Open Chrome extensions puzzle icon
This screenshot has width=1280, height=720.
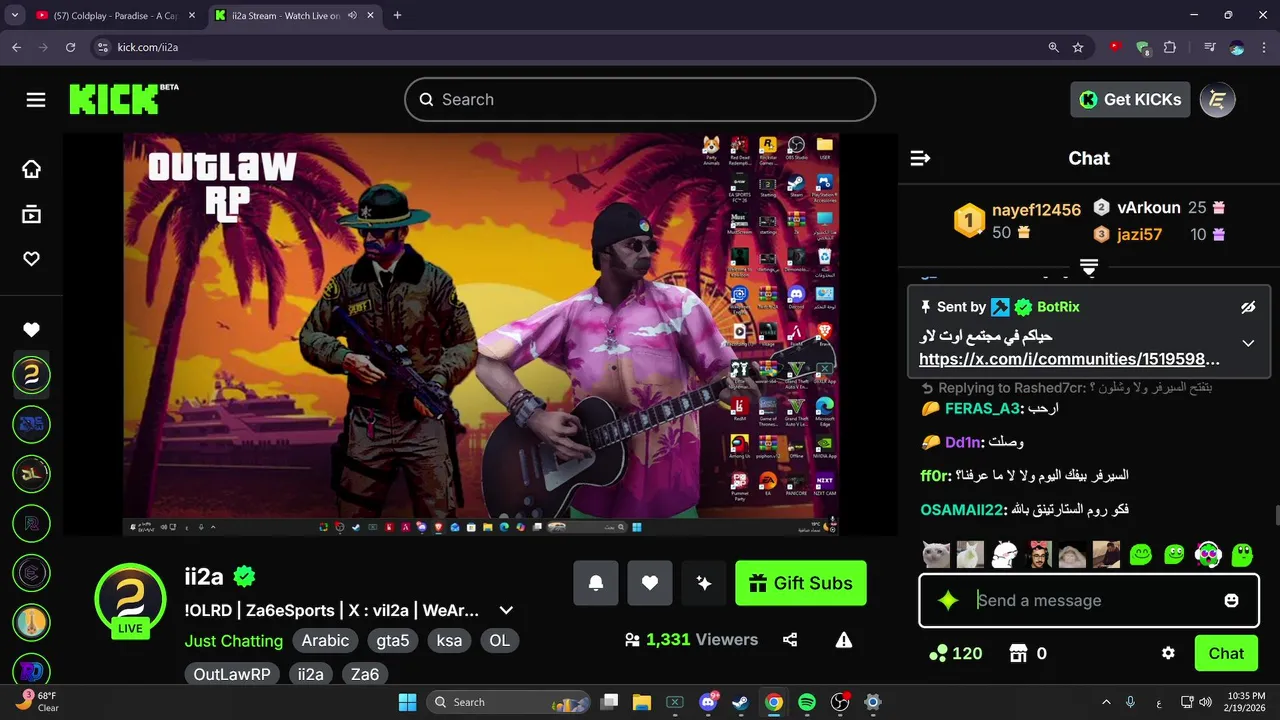click(x=1170, y=47)
